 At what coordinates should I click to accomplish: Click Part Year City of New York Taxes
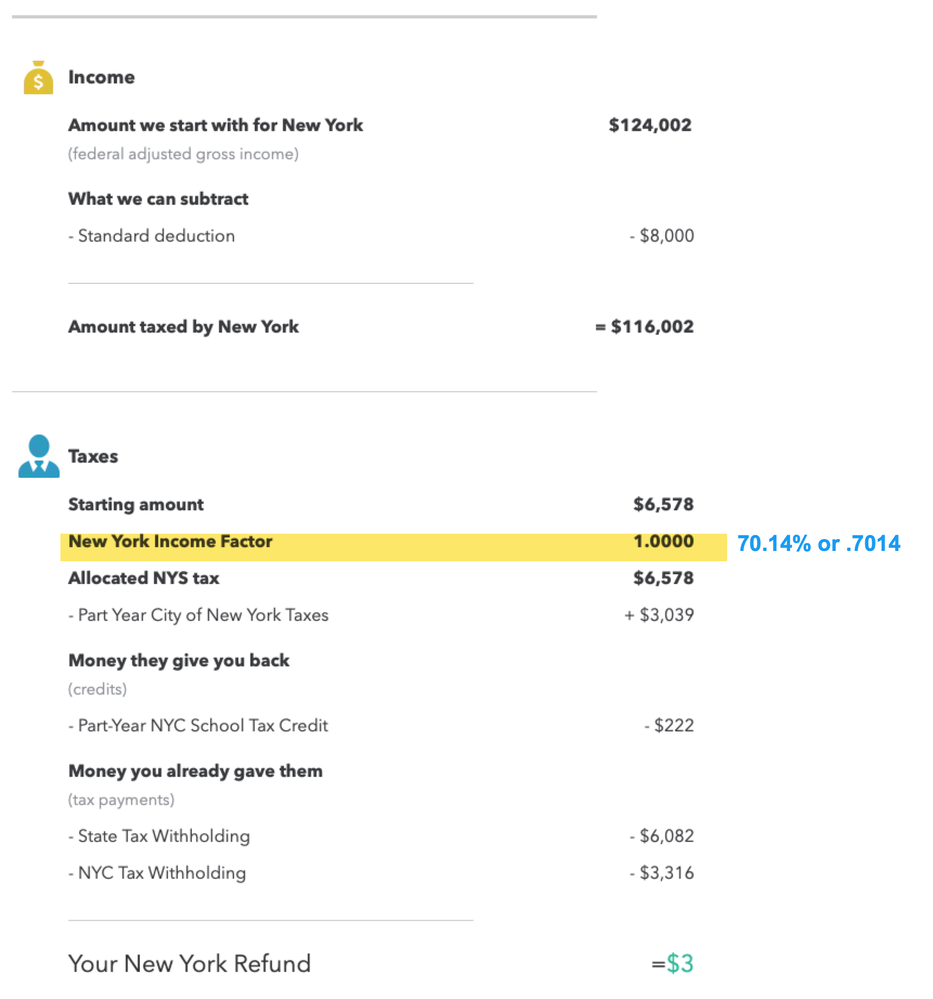coord(203,615)
